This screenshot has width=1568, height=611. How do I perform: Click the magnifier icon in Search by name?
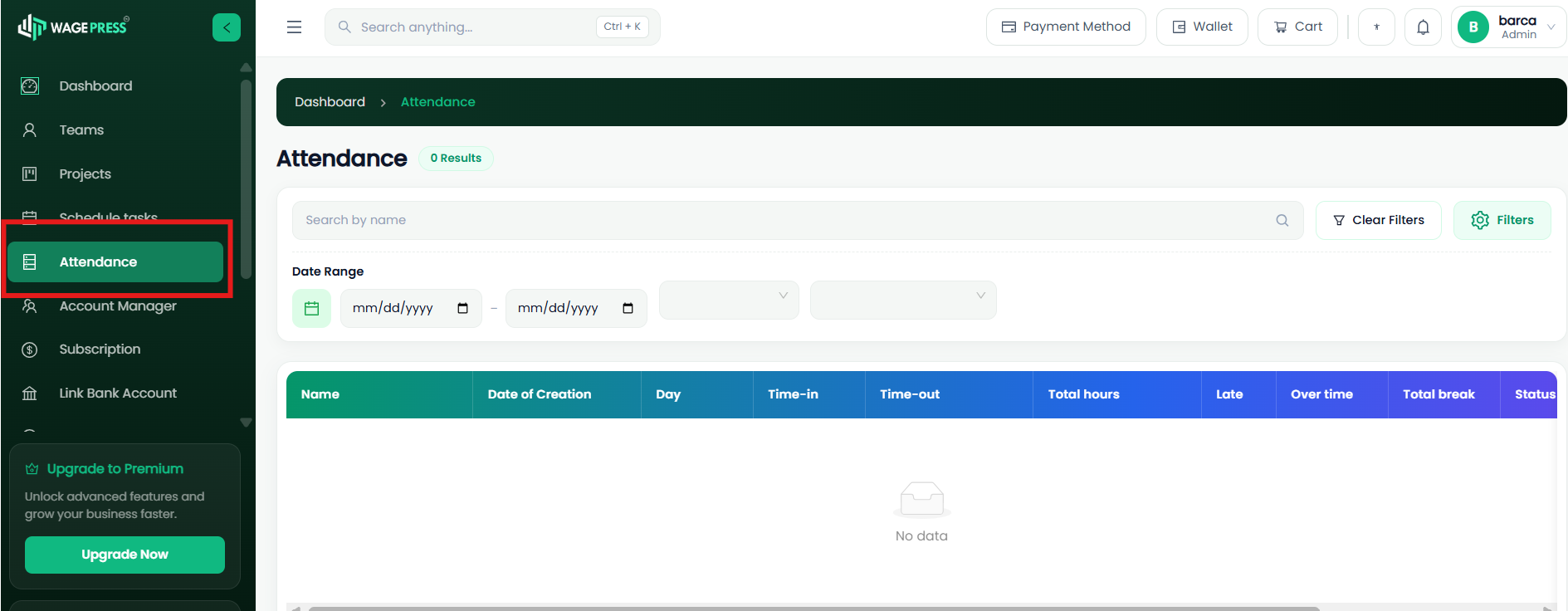tap(1282, 220)
